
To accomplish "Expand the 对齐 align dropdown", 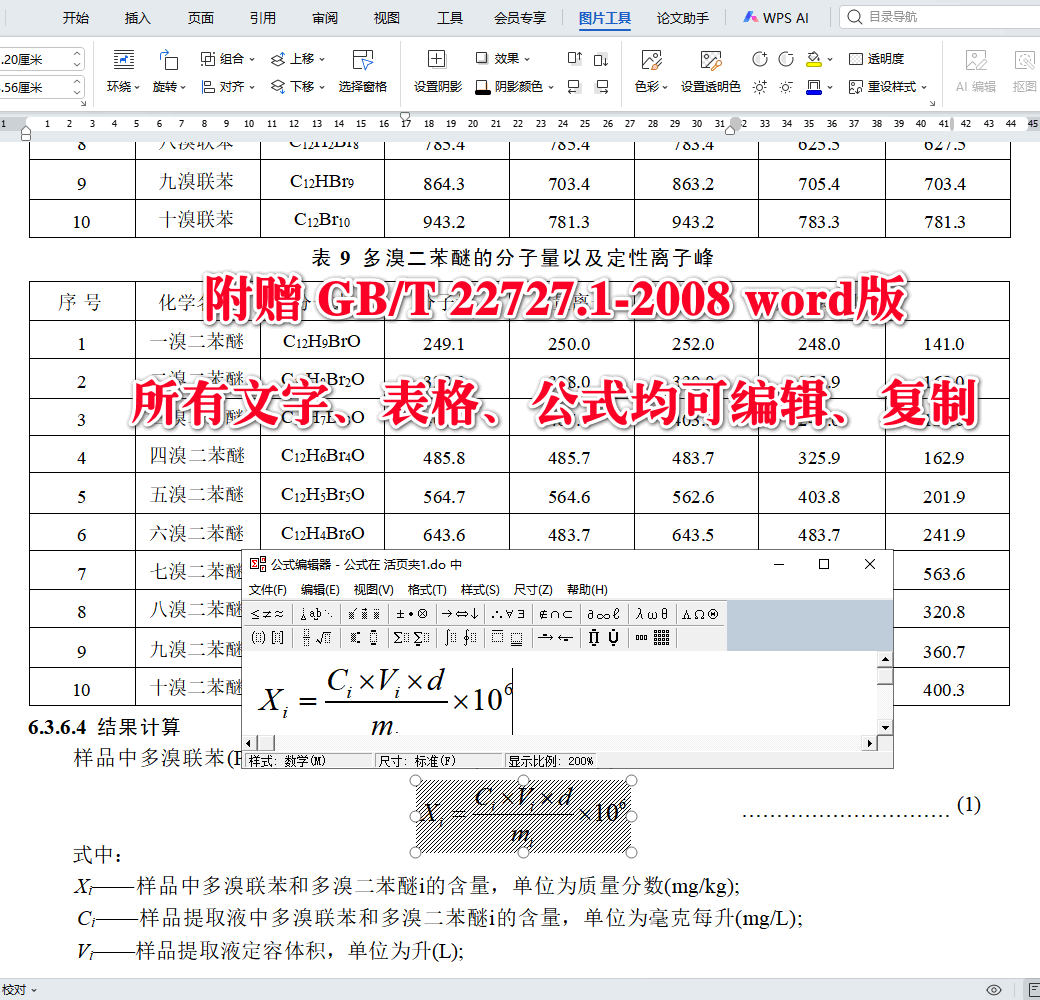I will pos(252,87).
